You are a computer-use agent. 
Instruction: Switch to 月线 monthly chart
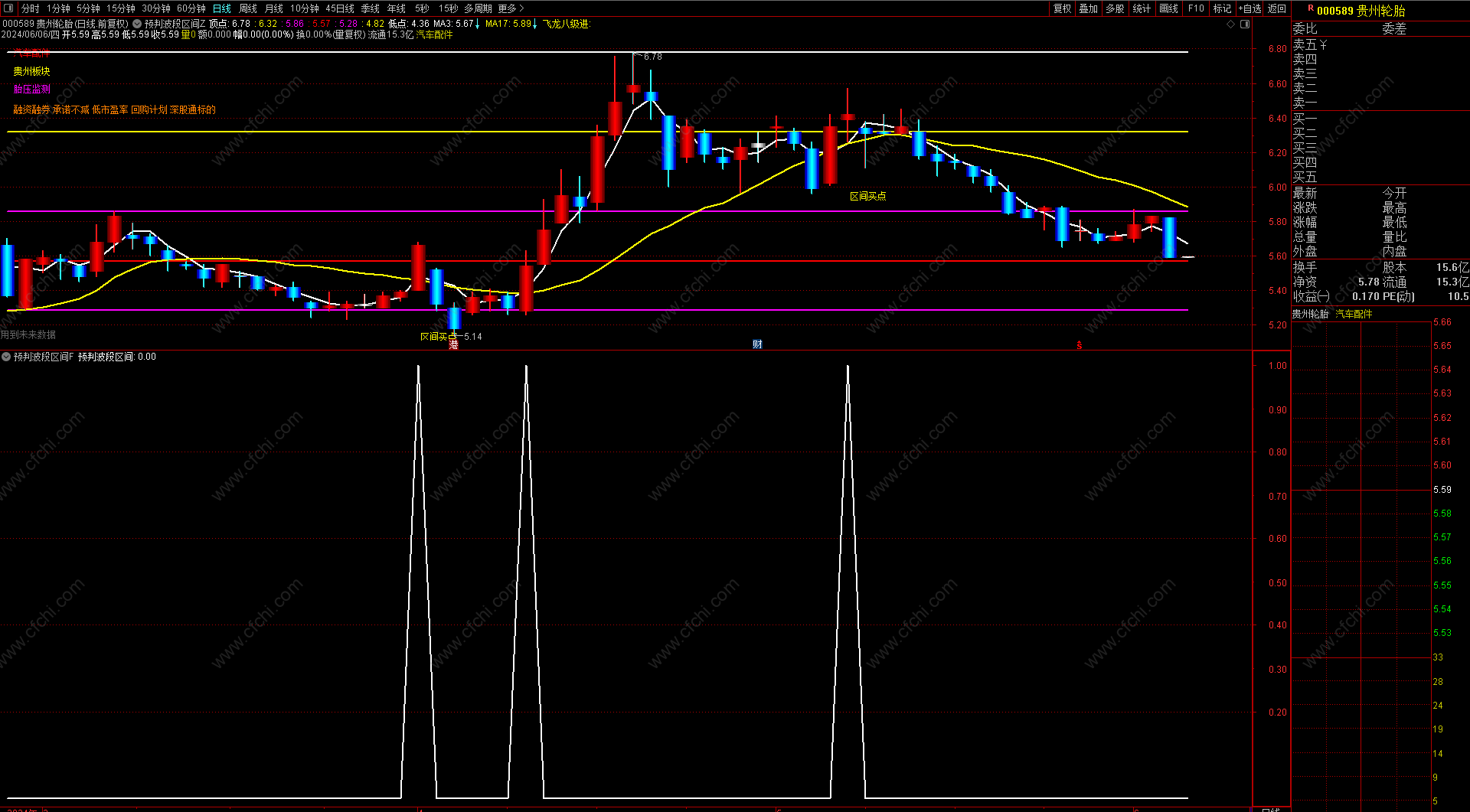coord(274,8)
